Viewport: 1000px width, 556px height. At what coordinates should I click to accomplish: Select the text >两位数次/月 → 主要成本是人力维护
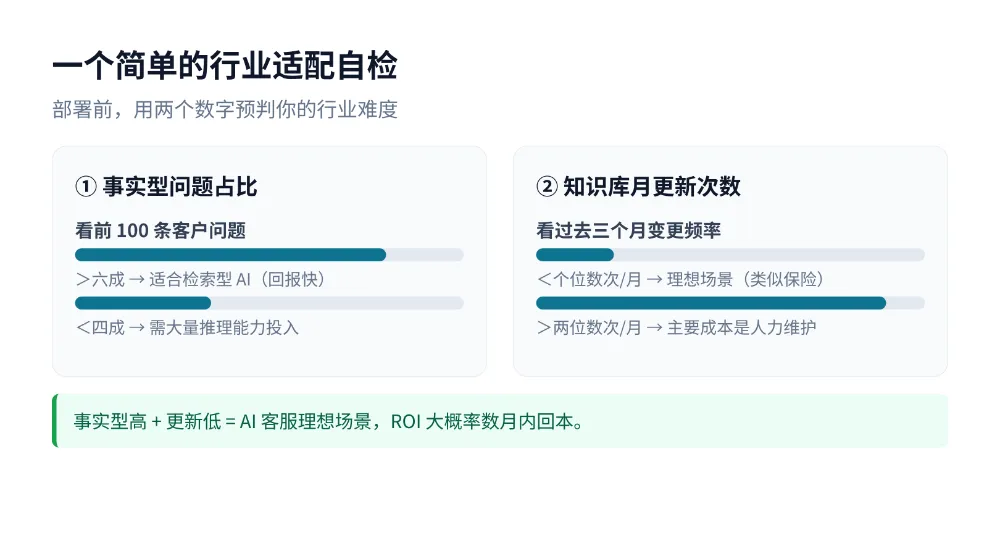[x=677, y=328]
